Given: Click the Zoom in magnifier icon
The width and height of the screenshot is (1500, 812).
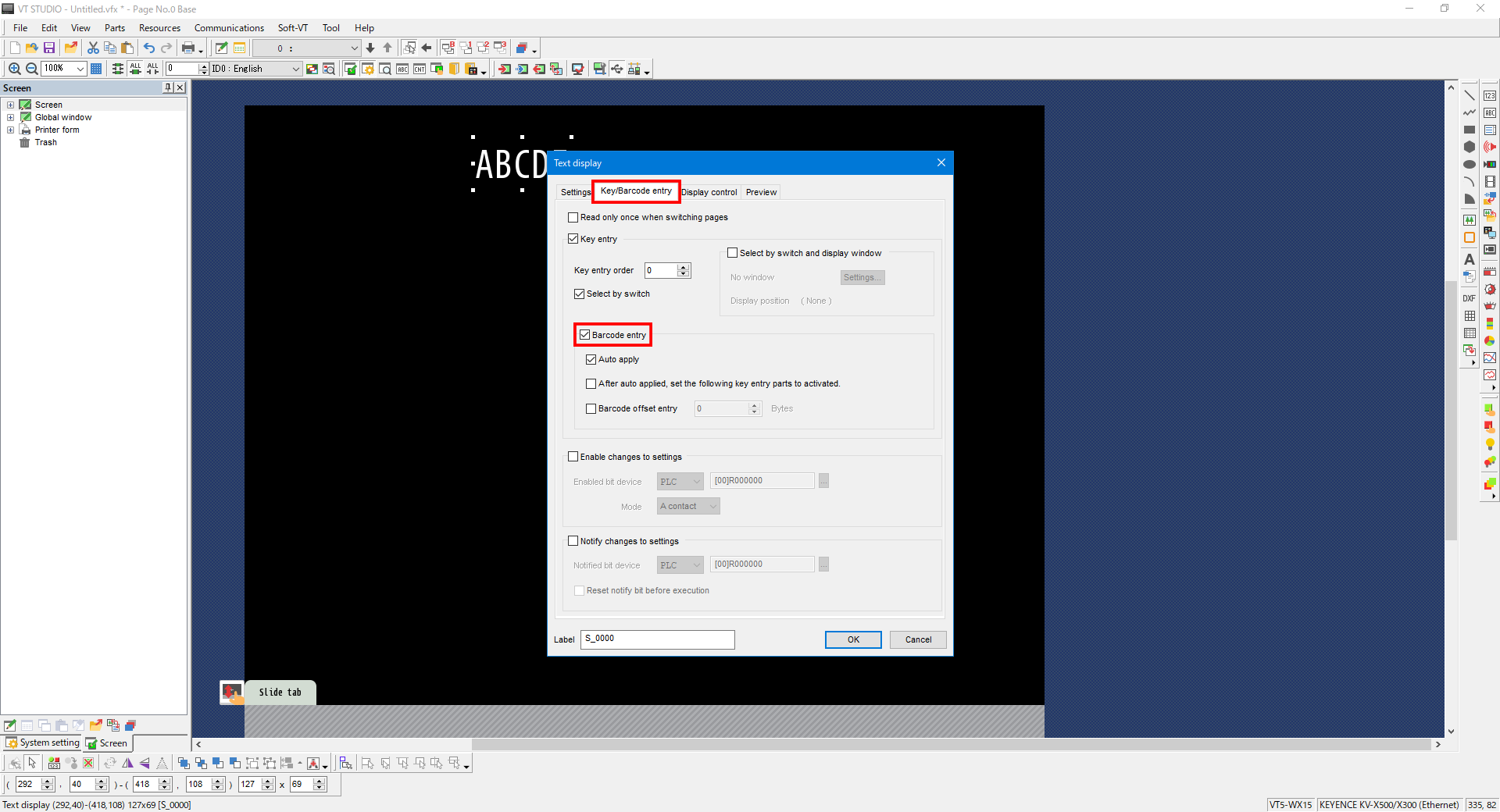Looking at the screenshot, I should click(x=14, y=69).
